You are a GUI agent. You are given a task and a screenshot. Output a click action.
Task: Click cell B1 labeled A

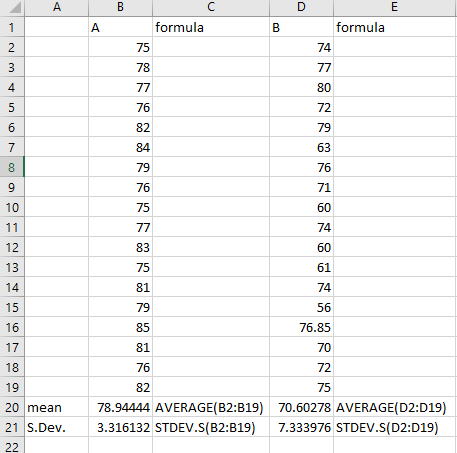pyautogui.click(x=120, y=27)
